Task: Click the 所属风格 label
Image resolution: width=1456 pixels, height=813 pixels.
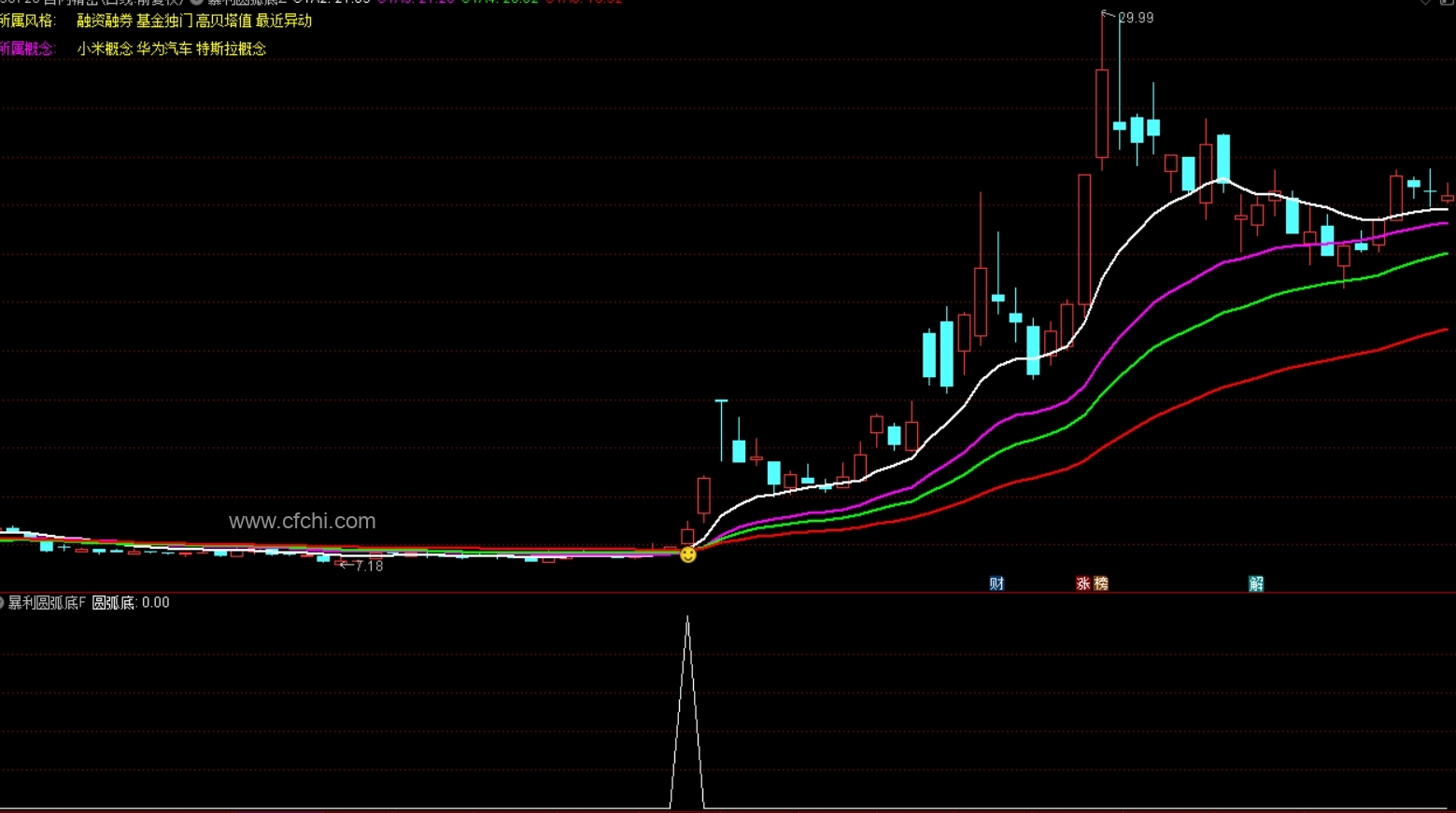Action: point(27,21)
